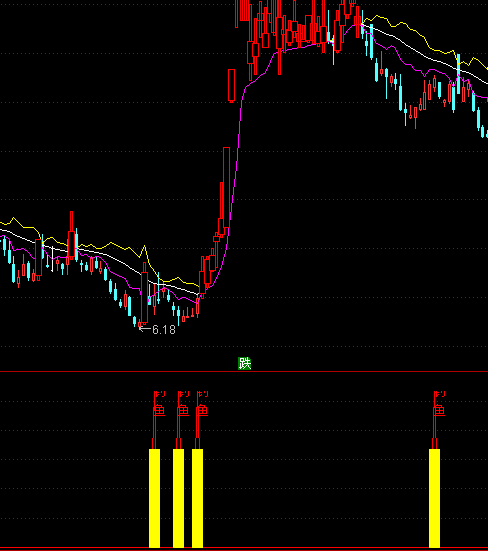Screen dimensions: 488x551
Task: Click the green 跌 marker icon
Action: 245,363
